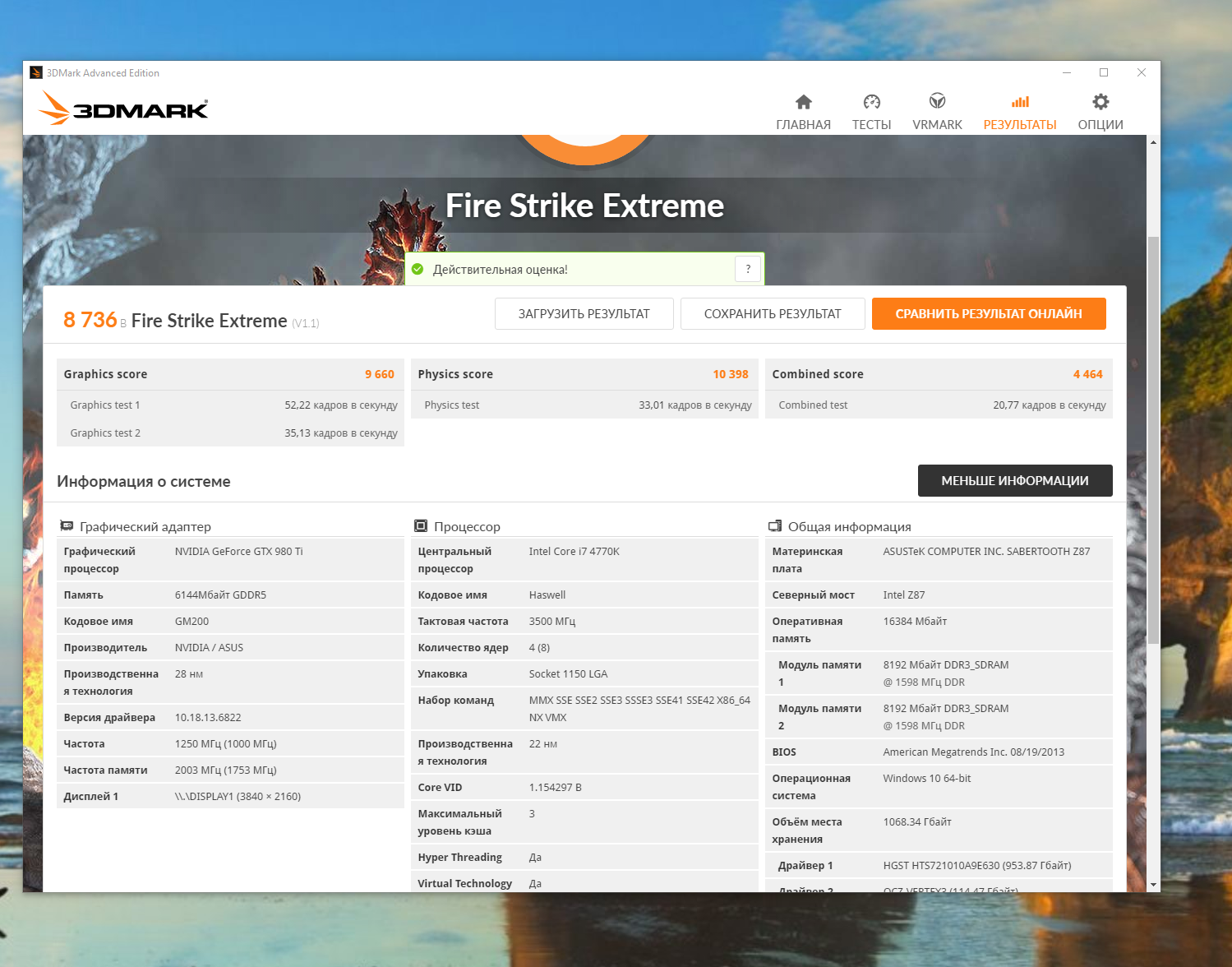Click the scrollbar down arrow
The height and width of the screenshot is (967, 1232).
(x=1153, y=885)
